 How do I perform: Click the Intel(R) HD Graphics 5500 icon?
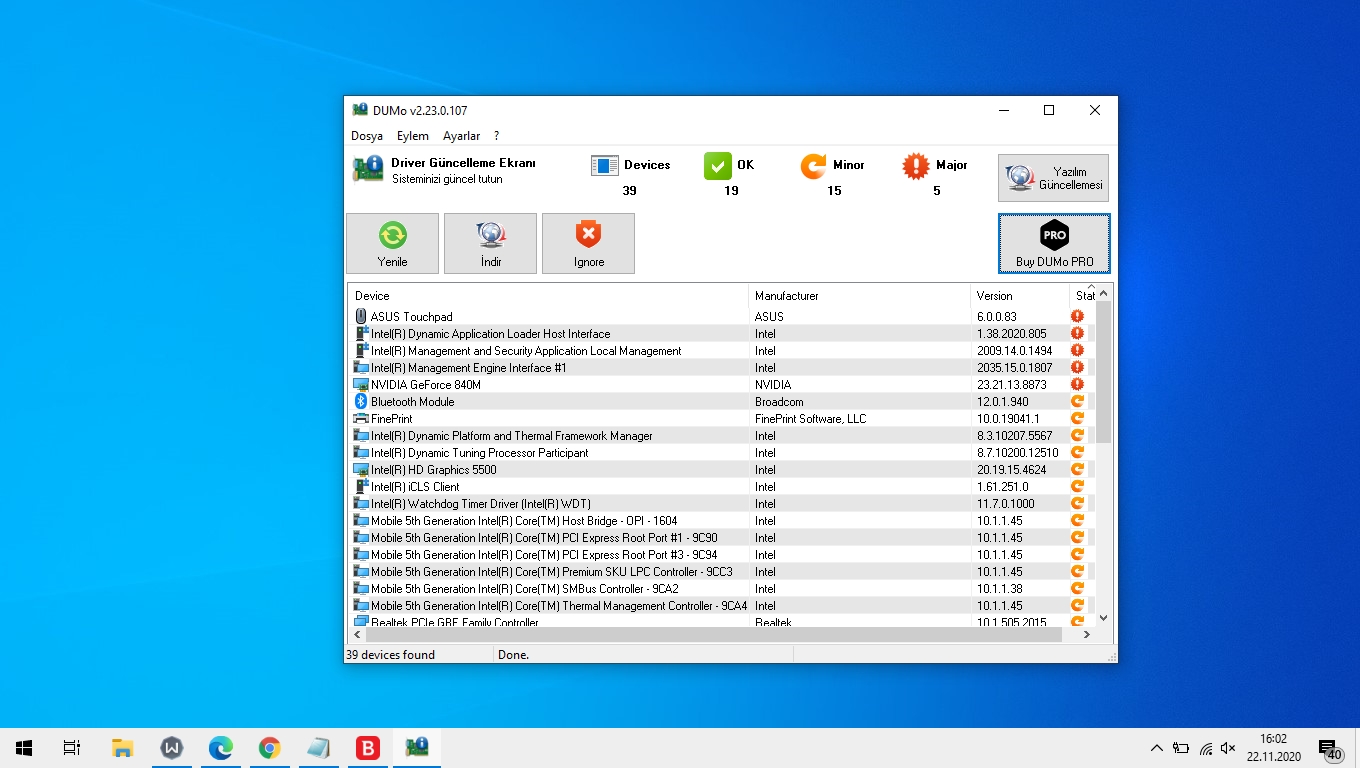361,470
